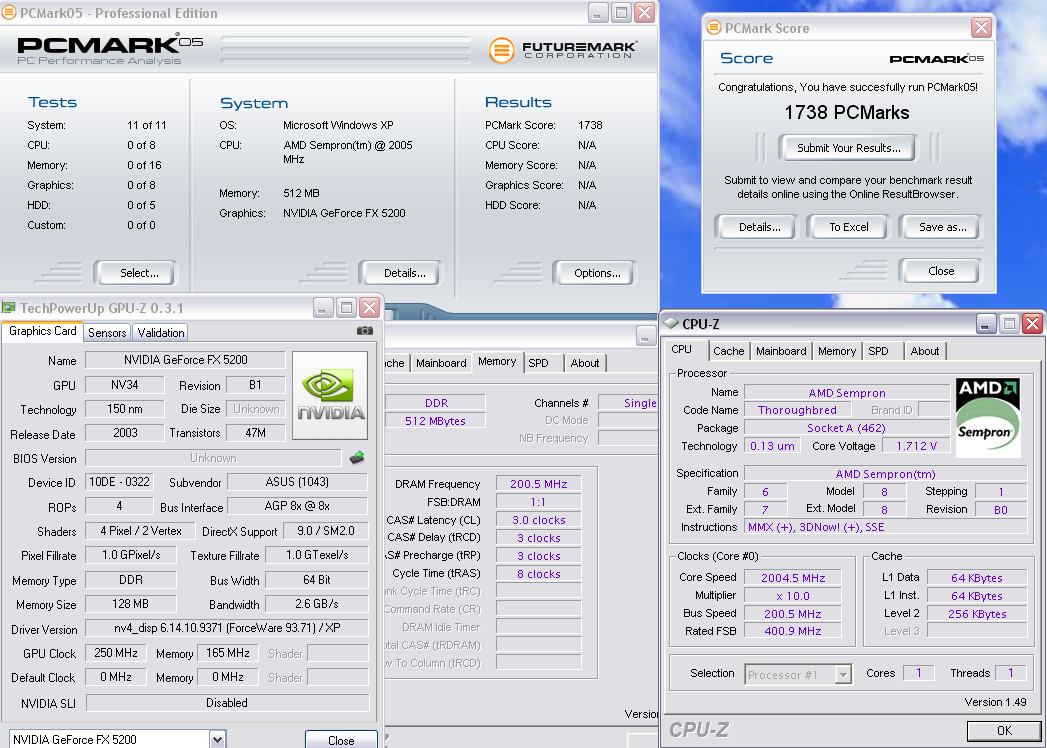
Task: Click the Device ID 10DE - 0322 field
Action: click(120, 482)
